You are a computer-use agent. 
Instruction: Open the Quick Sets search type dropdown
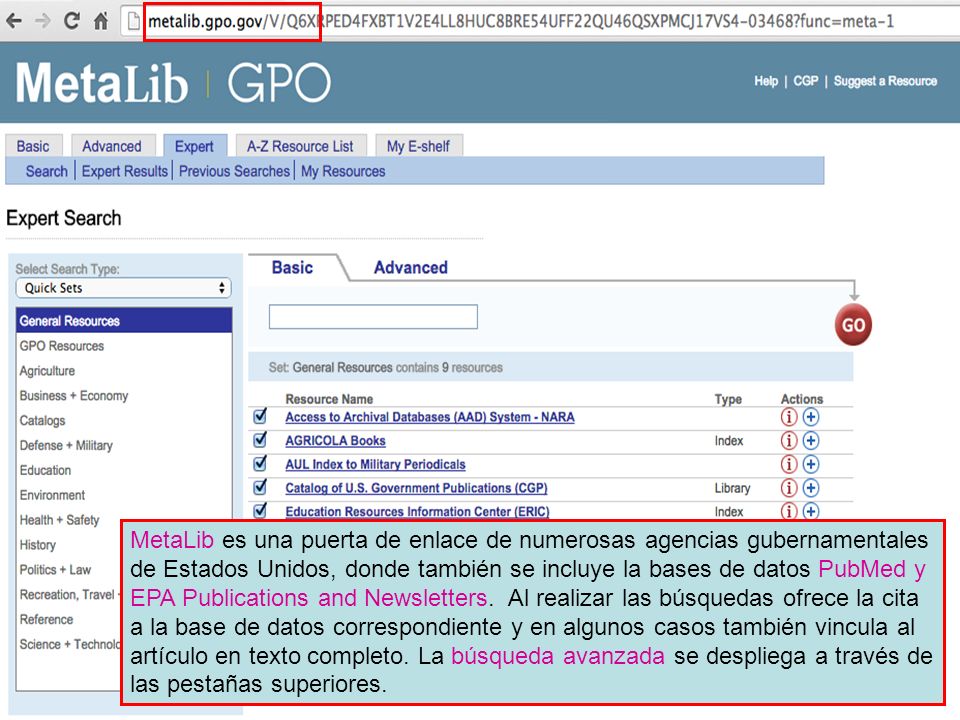(124, 288)
